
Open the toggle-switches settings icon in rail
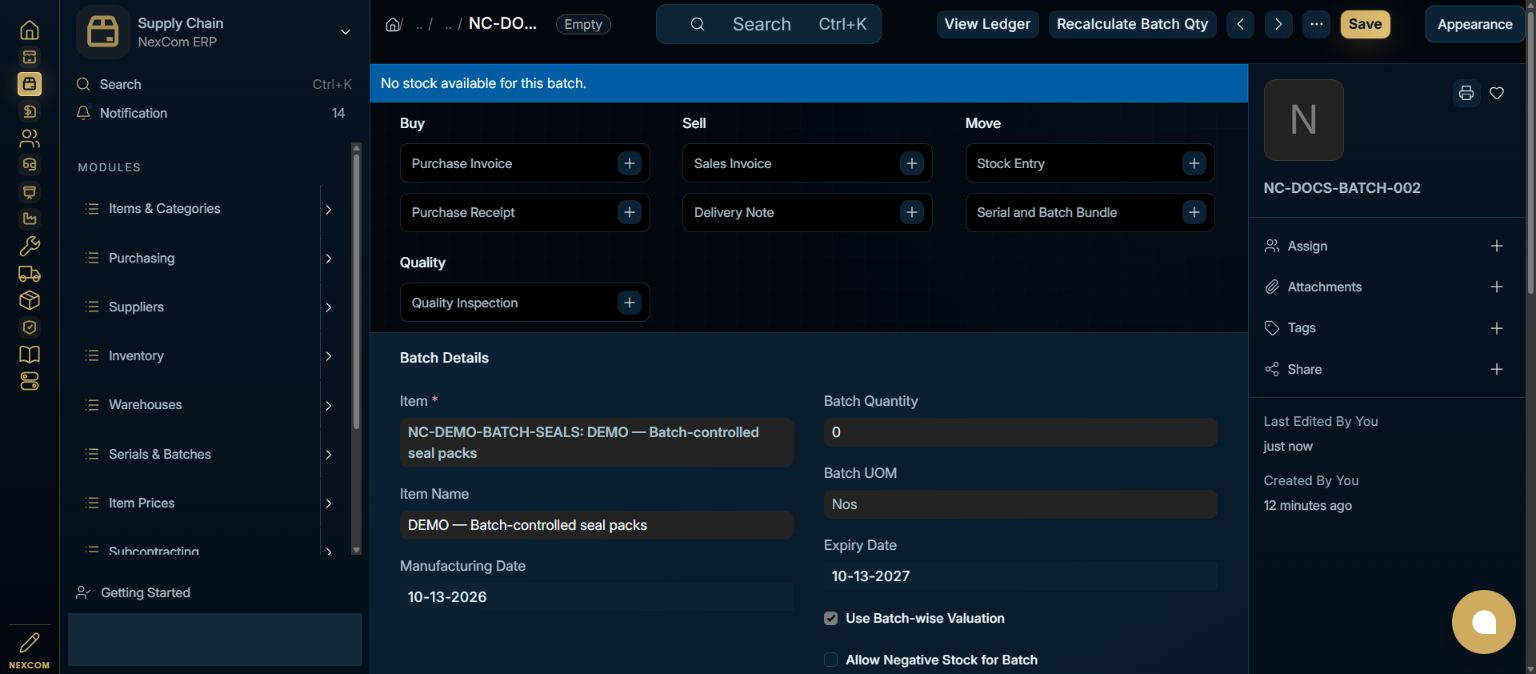tap(29, 381)
